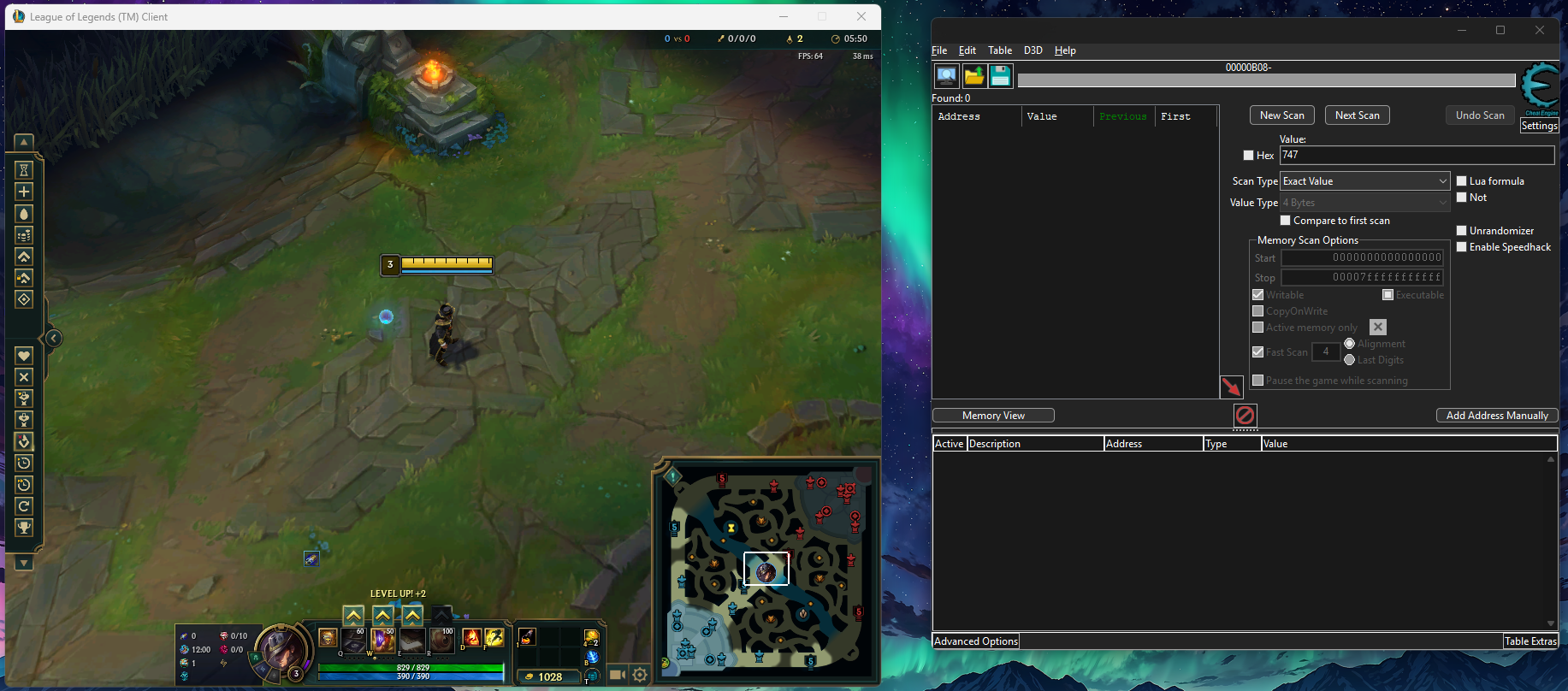Select the Last Digits radio button
This screenshot has width=1568, height=691.
1350,360
